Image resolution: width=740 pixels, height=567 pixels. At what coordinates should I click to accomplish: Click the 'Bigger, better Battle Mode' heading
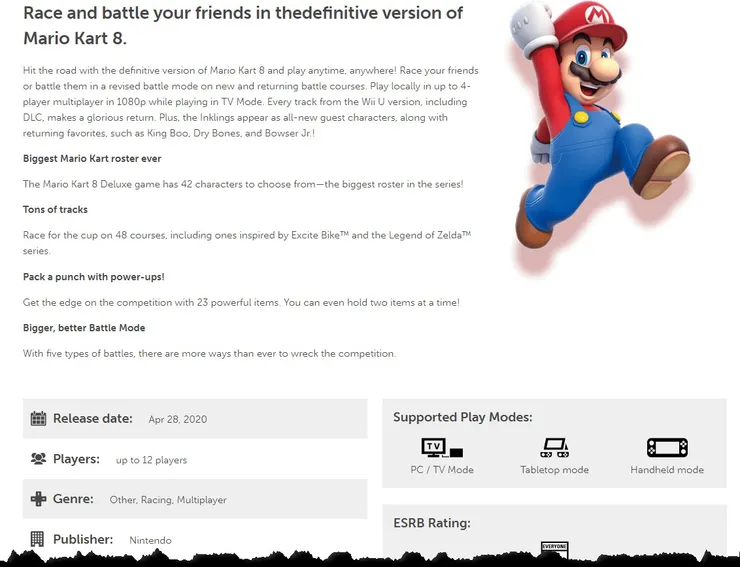(84, 328)
